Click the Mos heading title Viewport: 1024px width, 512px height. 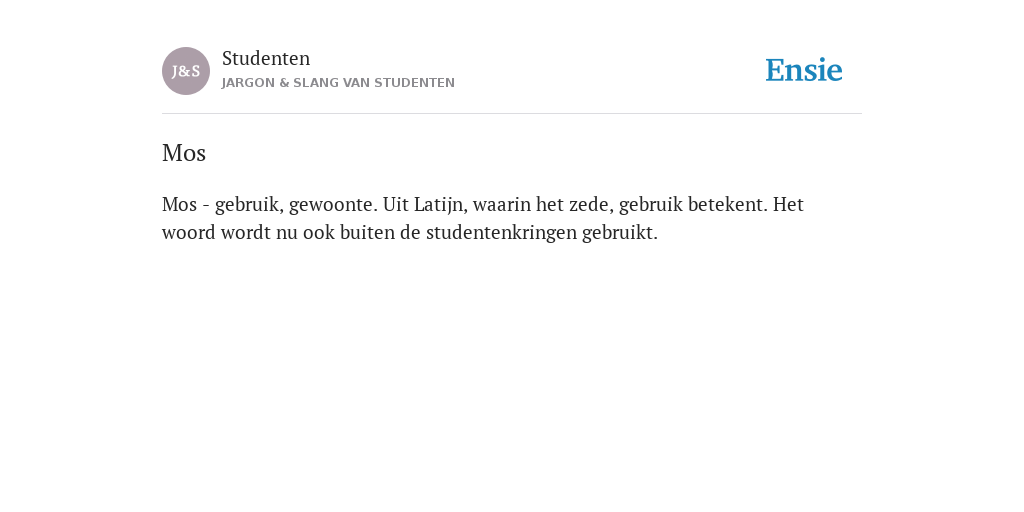(x=184, y=153)
